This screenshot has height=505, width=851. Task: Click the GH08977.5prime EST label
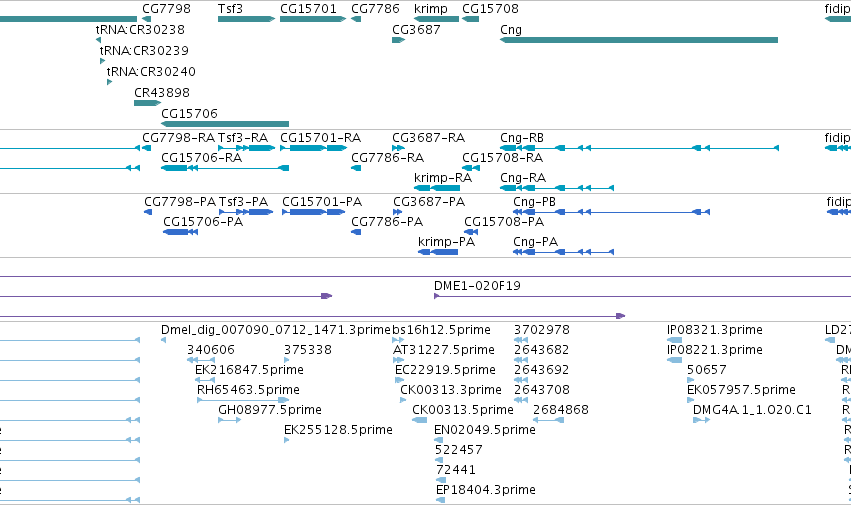tap(270, 410)
